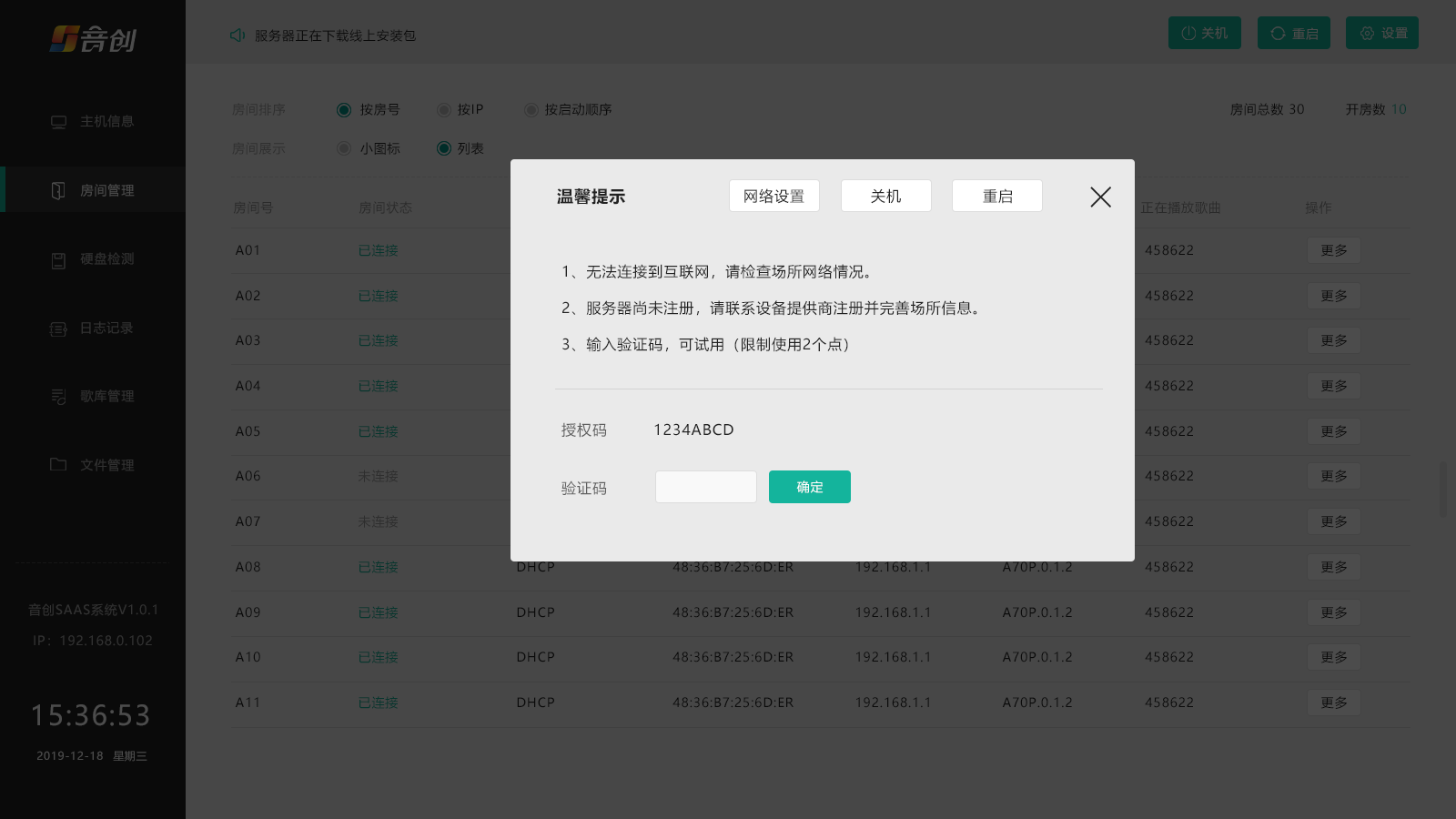
Task: Open 硬盘检测 in the sidebar menu
Action: click(x=106, y=259)
